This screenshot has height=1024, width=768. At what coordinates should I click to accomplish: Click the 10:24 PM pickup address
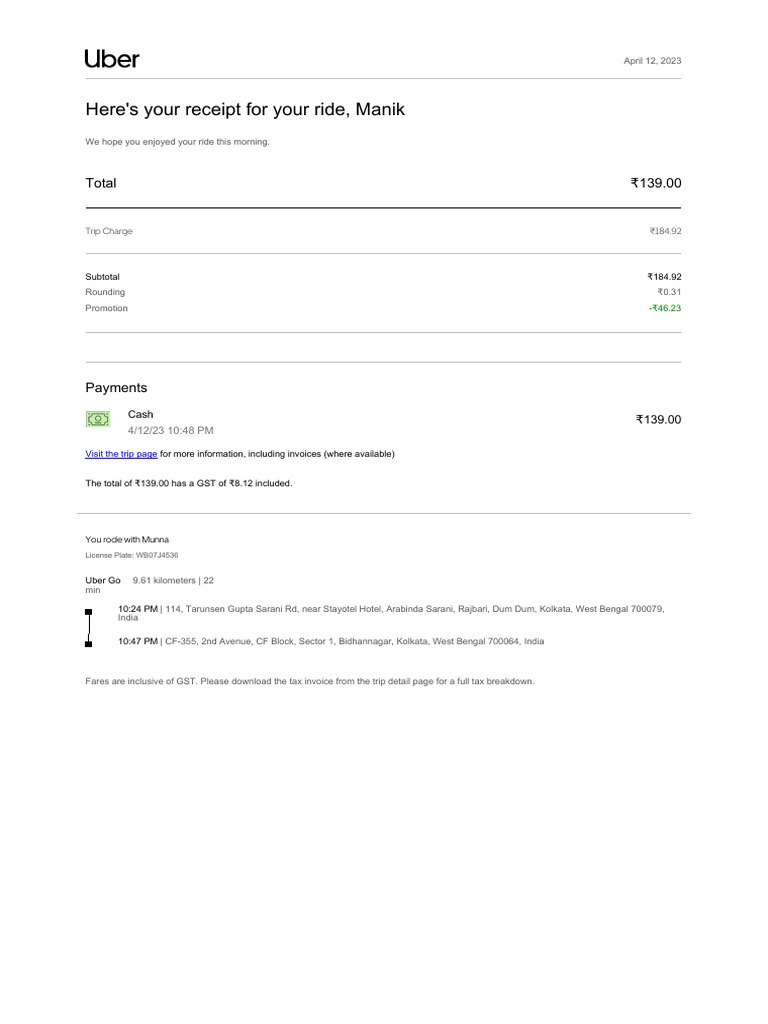390,609
